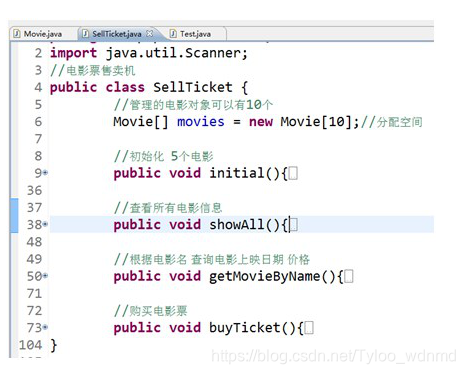Expand folded showAll() method at line 38
This screenshot has width=465, height=374.
click(x=45, y=224)
